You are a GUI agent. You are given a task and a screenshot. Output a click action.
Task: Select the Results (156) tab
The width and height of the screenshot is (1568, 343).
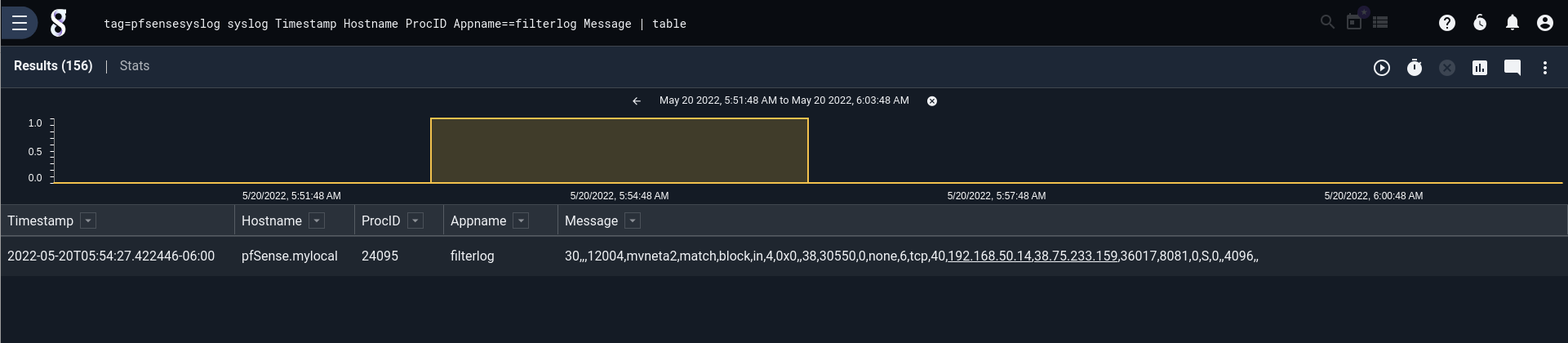53,66
